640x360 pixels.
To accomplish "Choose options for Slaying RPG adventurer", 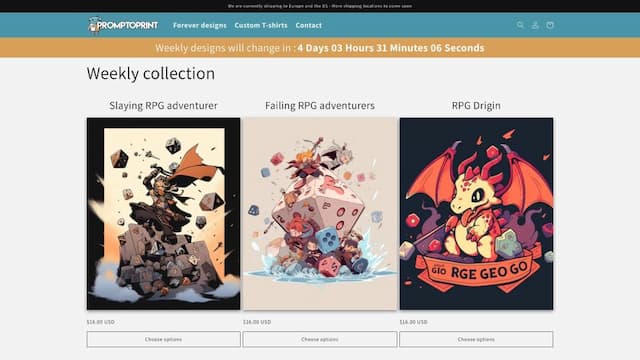I will point(163,339).
